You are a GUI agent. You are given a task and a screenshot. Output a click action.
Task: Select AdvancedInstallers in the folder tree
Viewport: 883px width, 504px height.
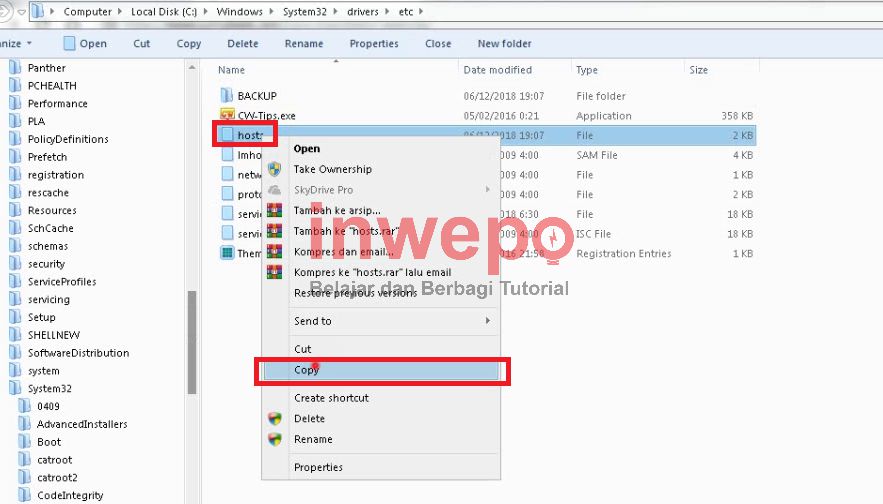tap(82, 424)
